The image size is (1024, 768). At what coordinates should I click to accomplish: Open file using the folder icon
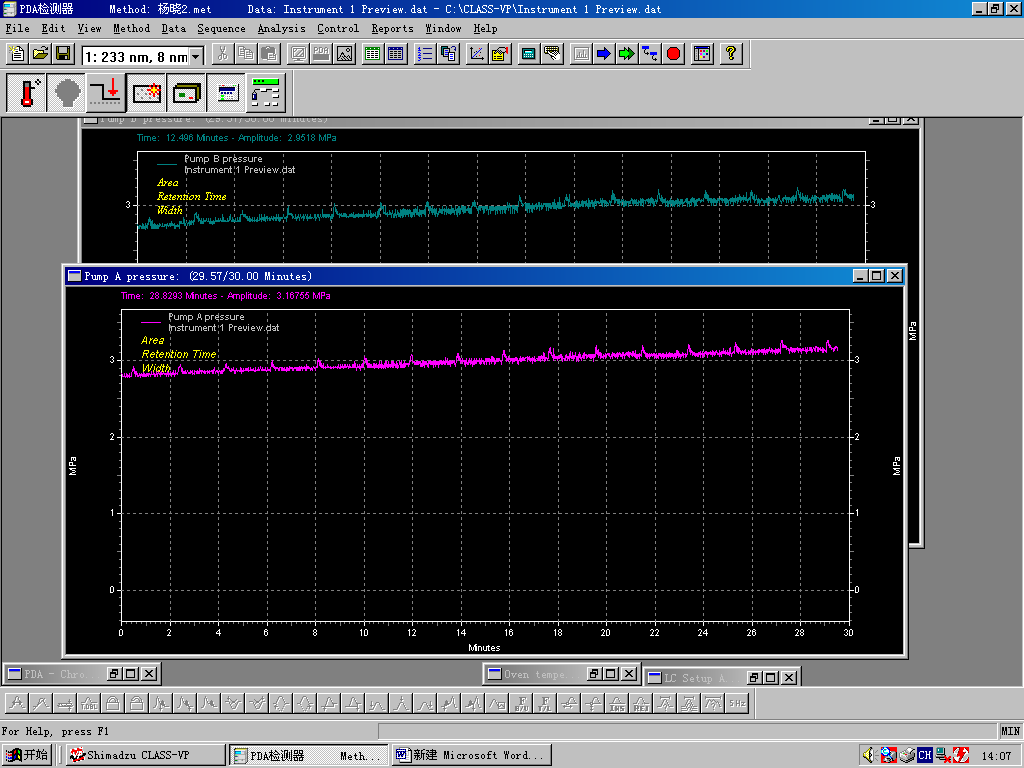41,54
